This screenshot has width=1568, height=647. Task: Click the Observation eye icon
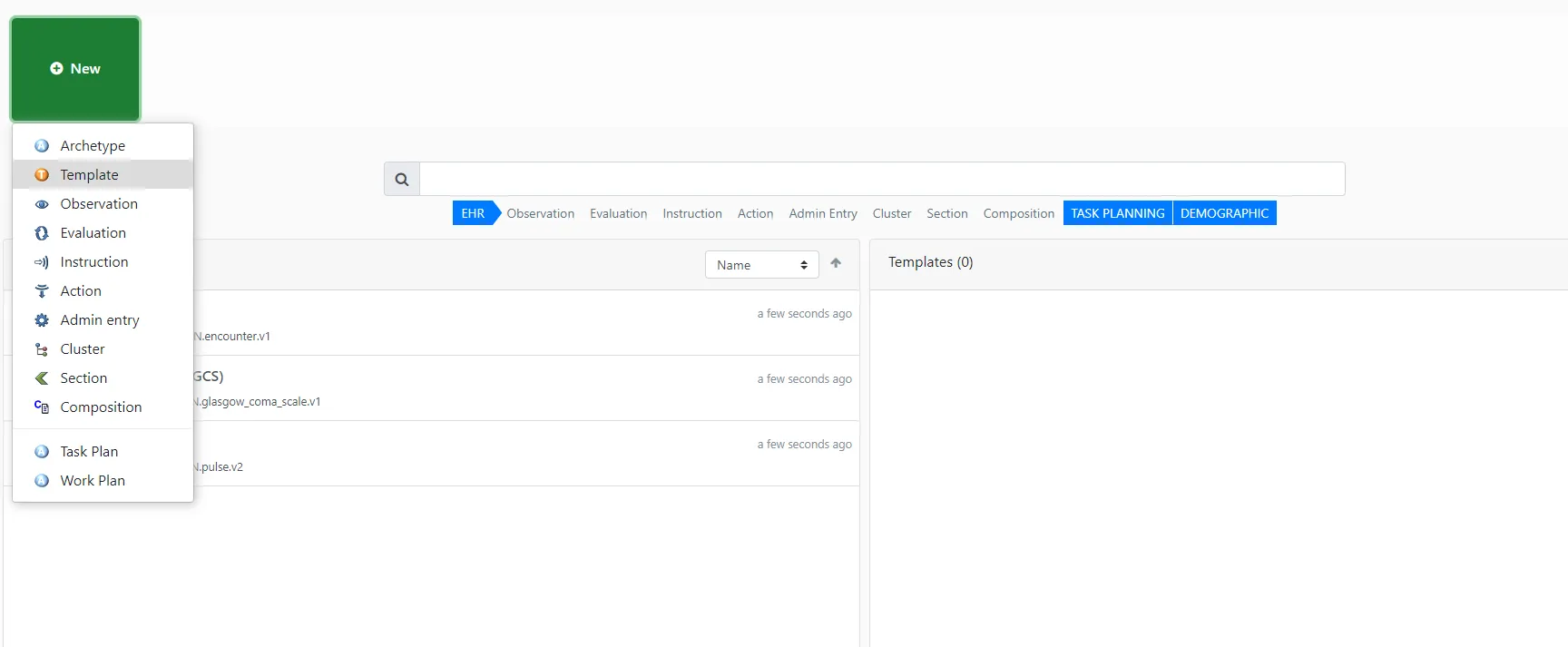click(42, 204)
